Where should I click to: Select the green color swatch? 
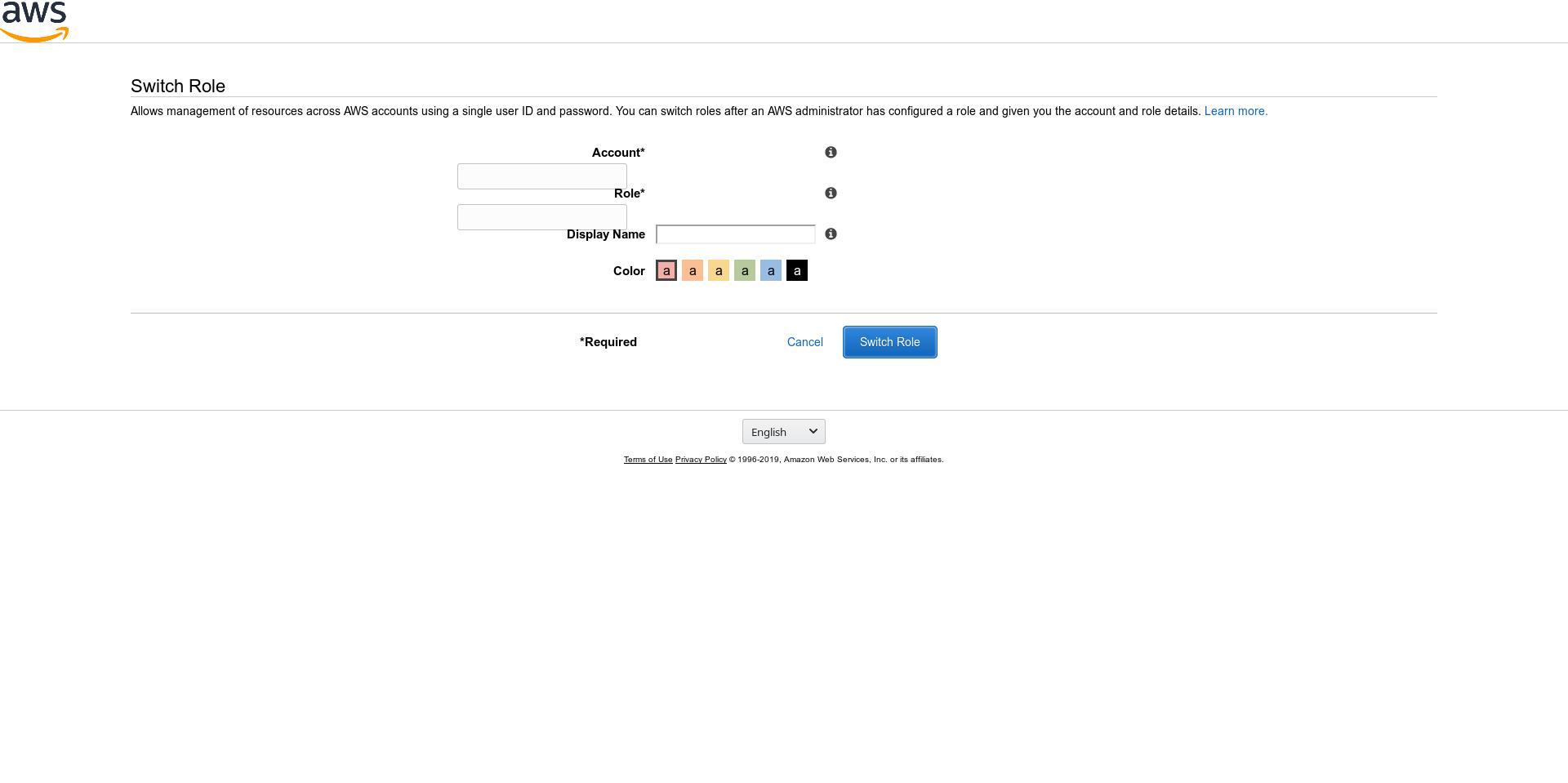point(745,271)
